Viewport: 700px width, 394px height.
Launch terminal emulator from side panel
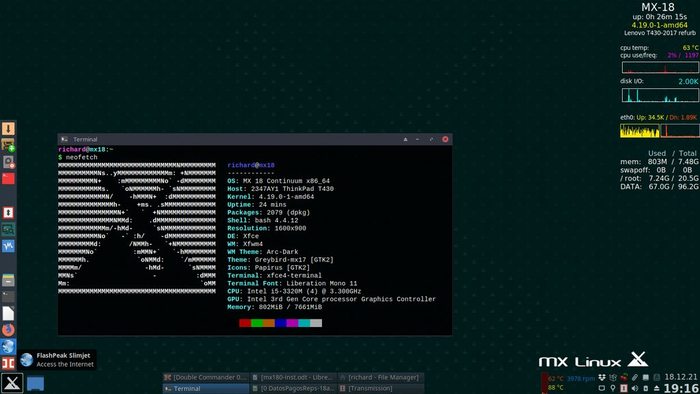tap(8, 296)
